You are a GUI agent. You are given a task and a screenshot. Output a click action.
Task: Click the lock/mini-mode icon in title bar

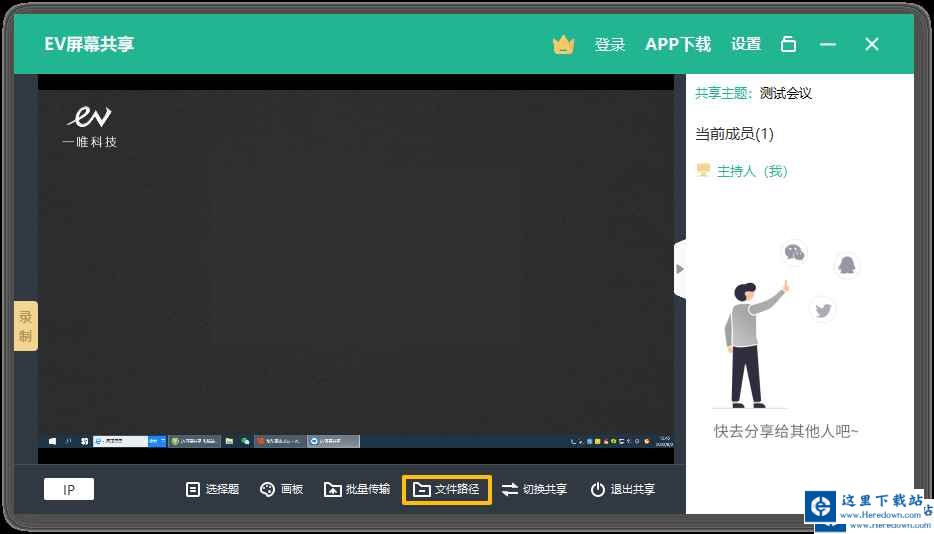[x=788, y=44]
